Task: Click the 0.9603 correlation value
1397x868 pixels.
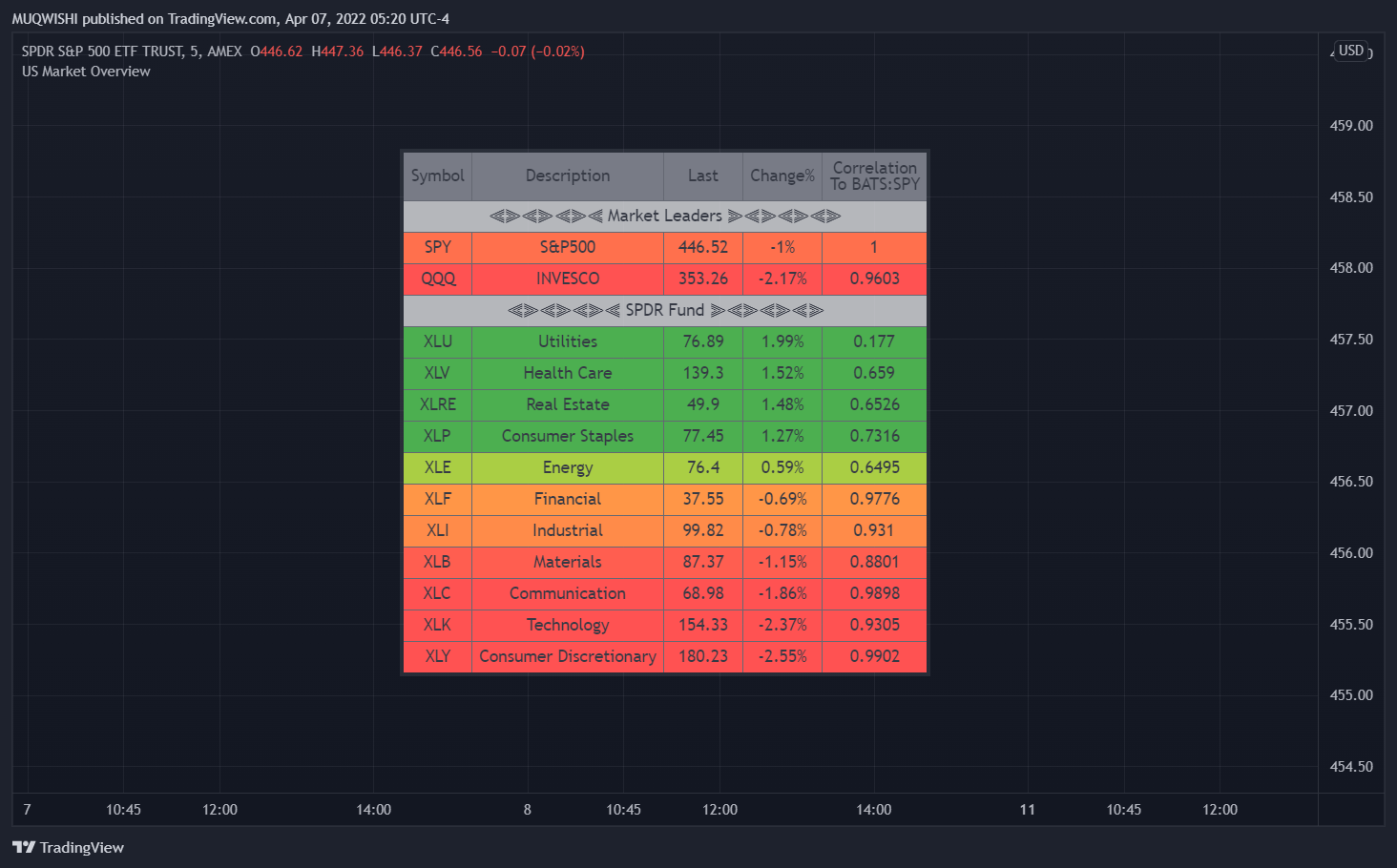Action: tap(874, 279)
